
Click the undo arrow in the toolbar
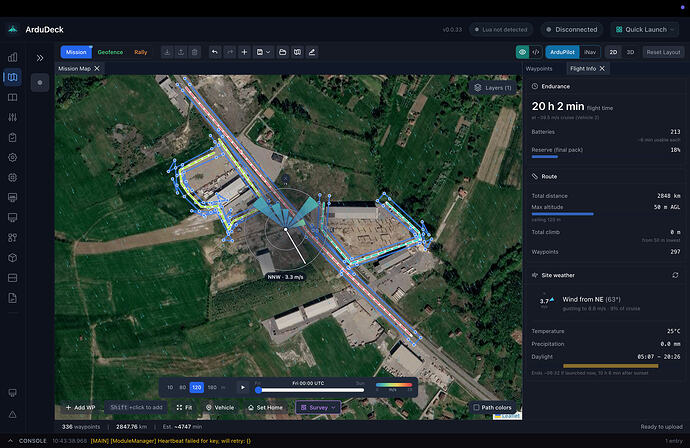pyautogui.click(x=215, y=52)
